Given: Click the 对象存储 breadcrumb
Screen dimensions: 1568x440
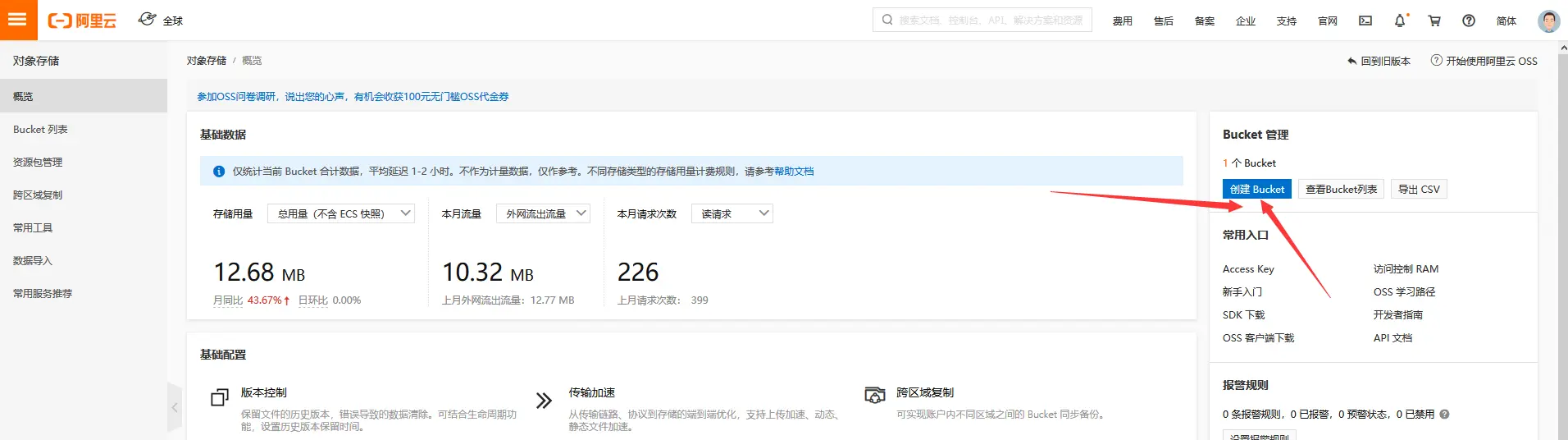Looking at the screenshot, I should [207, 61].
